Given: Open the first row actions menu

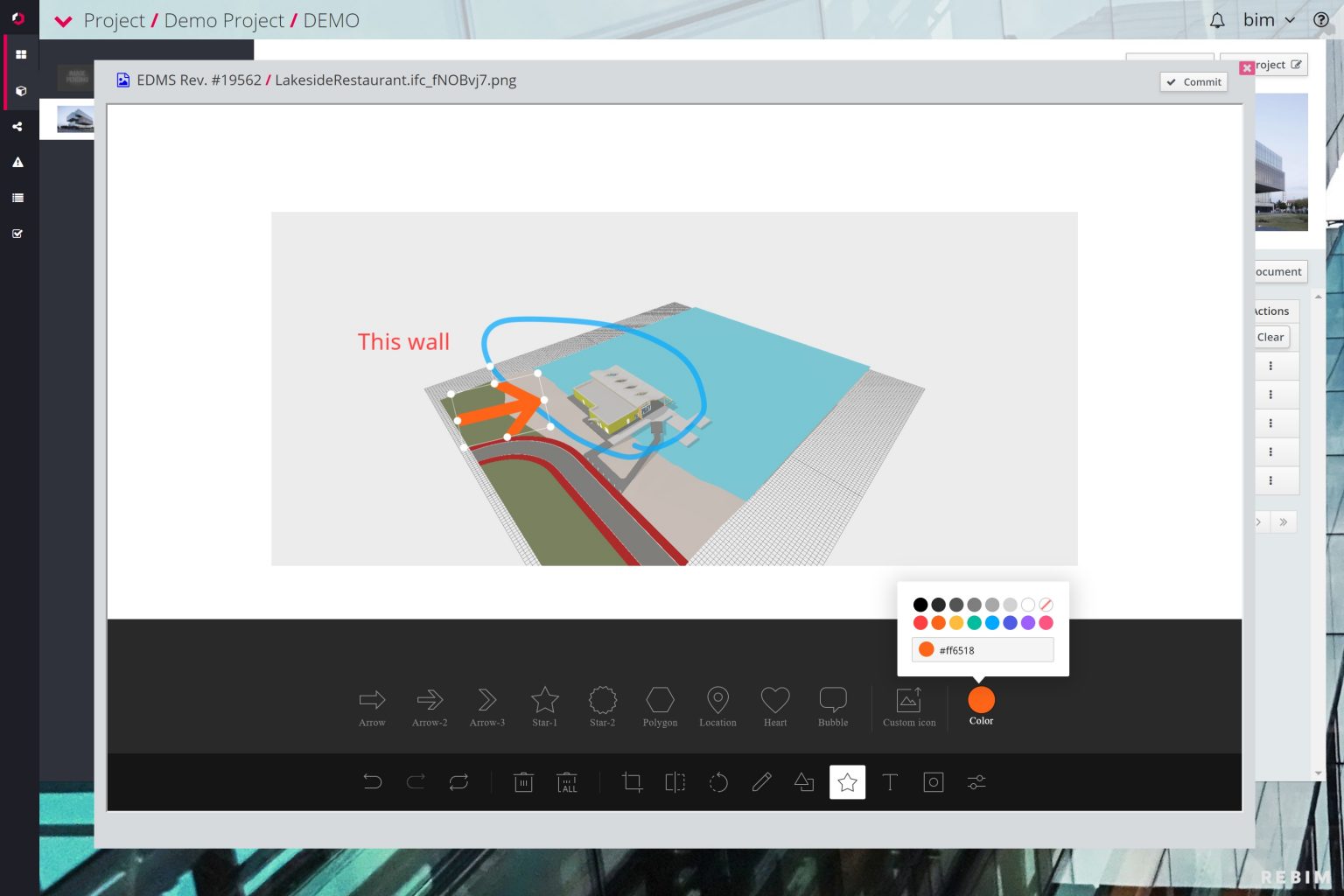Looking at the screenshot, I should point(1270,366).
